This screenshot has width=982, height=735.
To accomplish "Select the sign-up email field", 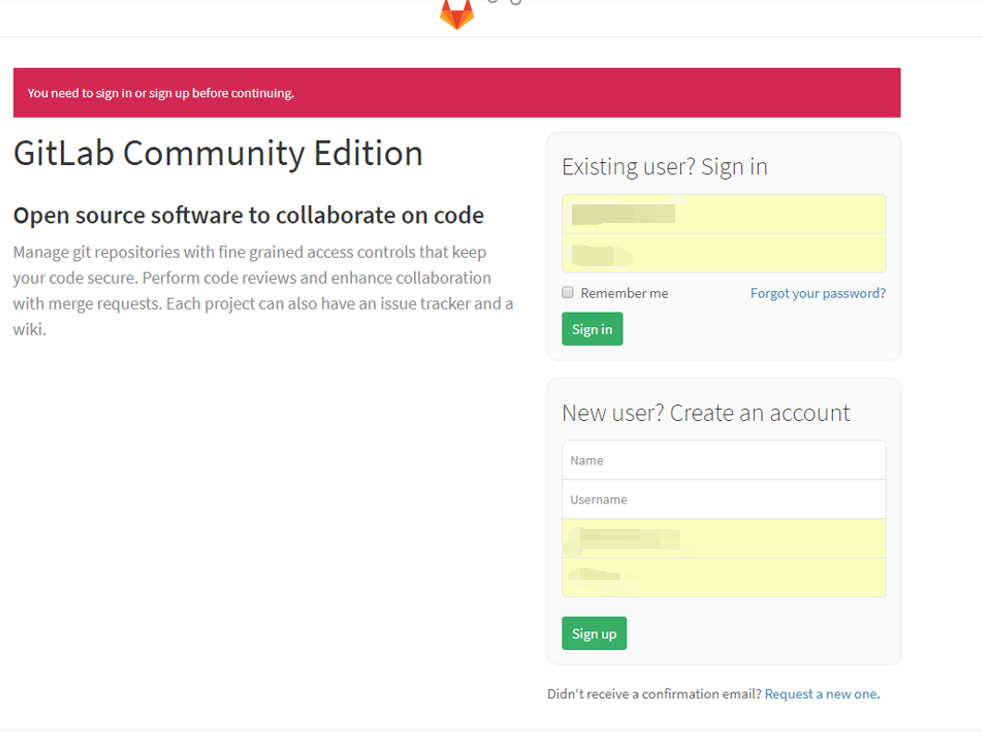I will click(x=724, y=538).
